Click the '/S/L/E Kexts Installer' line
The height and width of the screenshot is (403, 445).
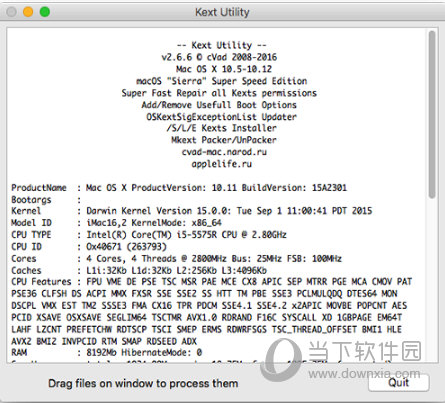222,128
